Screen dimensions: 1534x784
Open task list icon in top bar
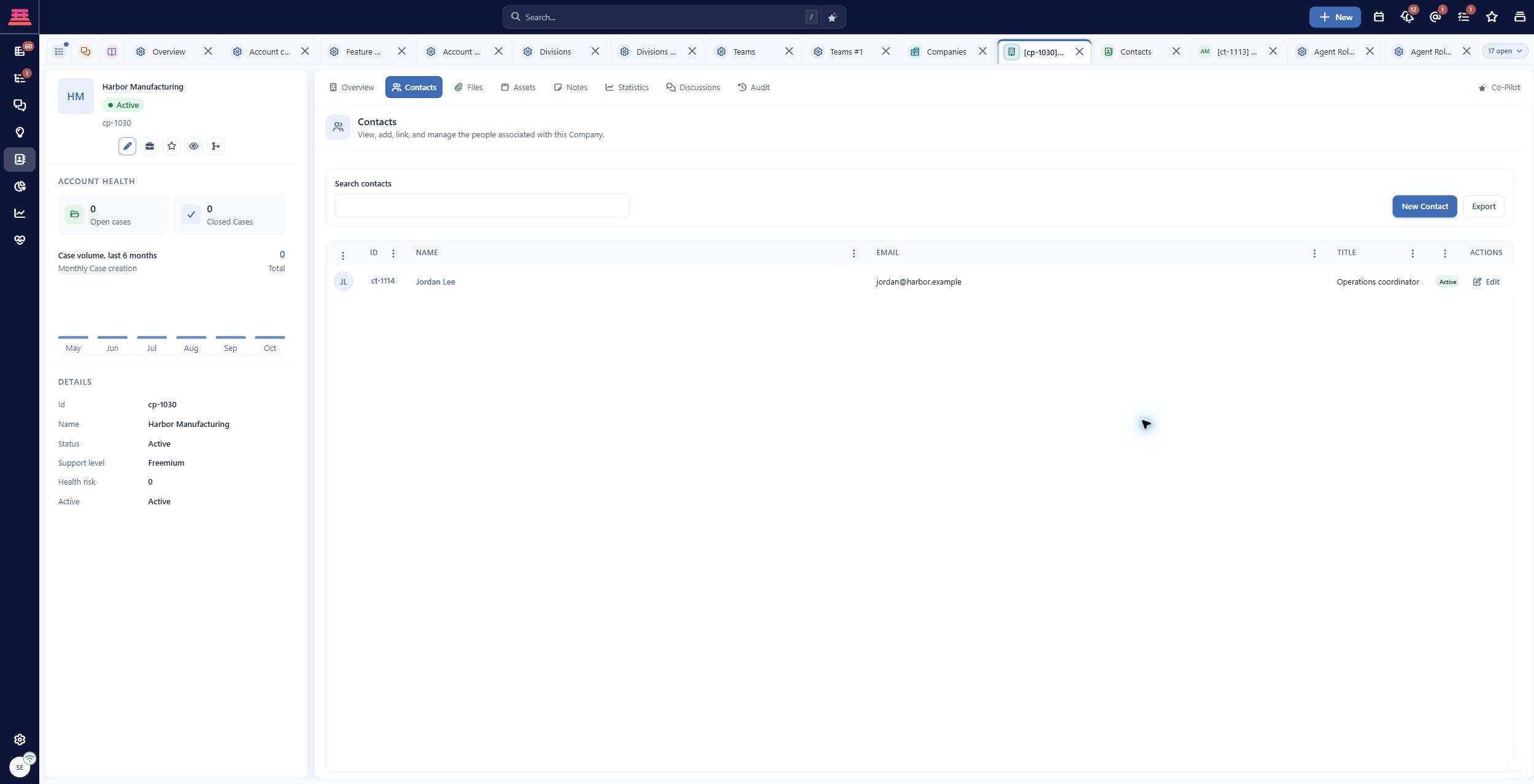(1463, 17)
